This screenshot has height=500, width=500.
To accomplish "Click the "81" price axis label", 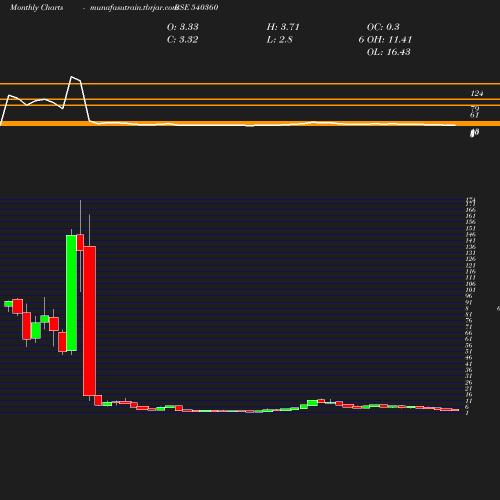I will (469, 314).
